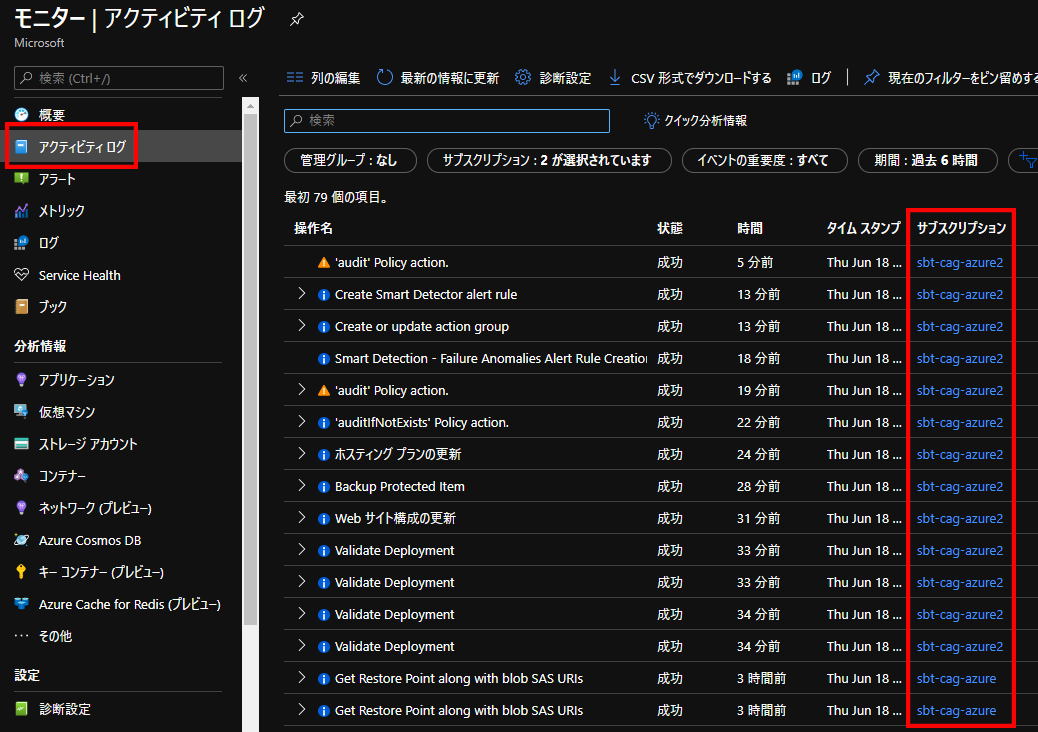
Task: Focus the activity log 検索 box
Action: (x=447, y=120)
